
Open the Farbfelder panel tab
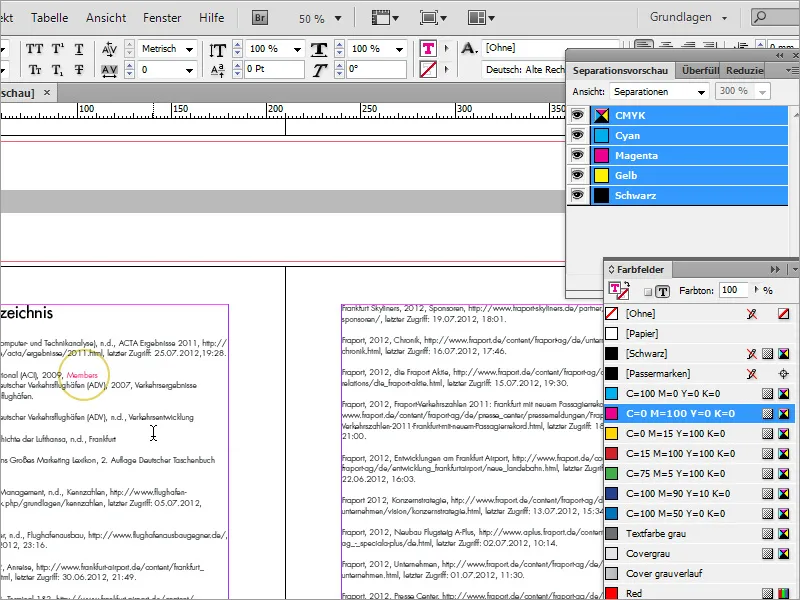tap(636, 269)
